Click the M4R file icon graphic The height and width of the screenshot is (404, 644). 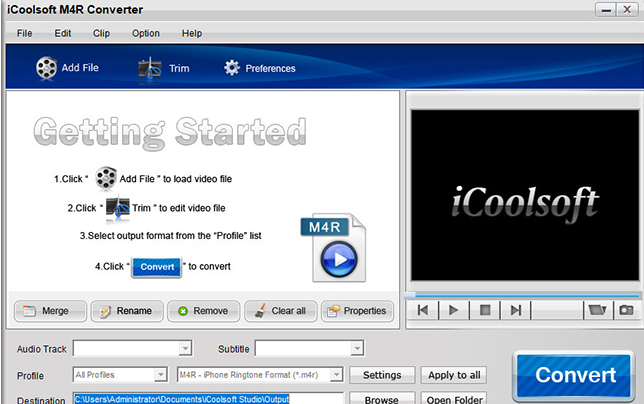click(335, 248)
